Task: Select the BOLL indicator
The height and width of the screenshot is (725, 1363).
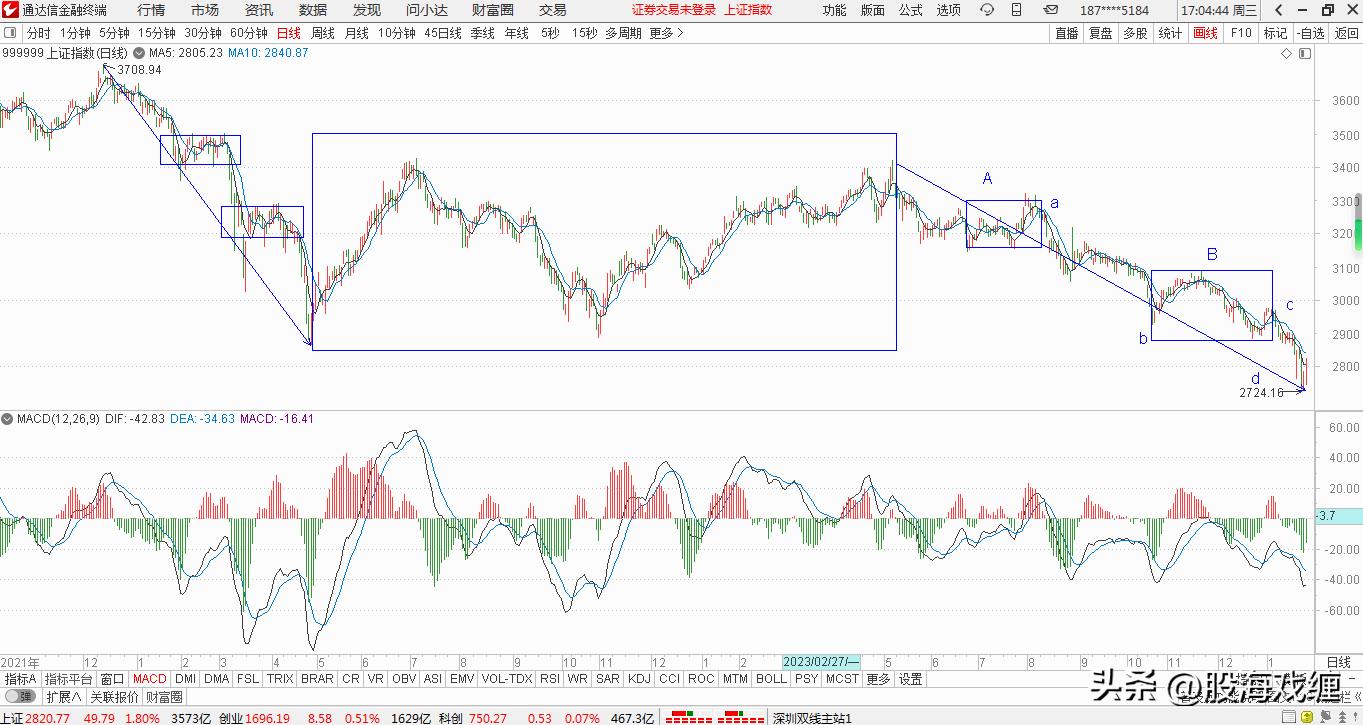Action: click(771, 679)
